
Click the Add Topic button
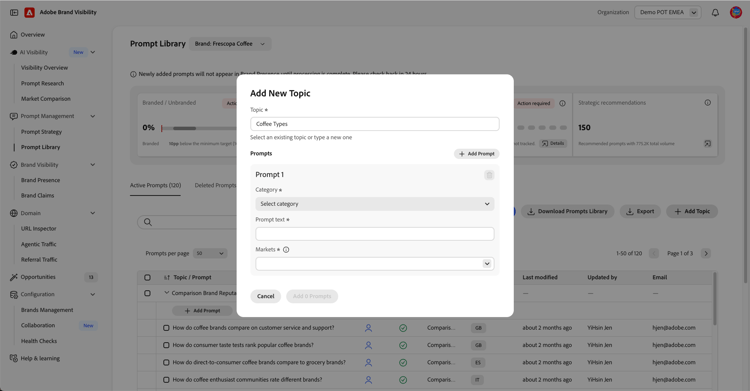click(x=692, y=211)
